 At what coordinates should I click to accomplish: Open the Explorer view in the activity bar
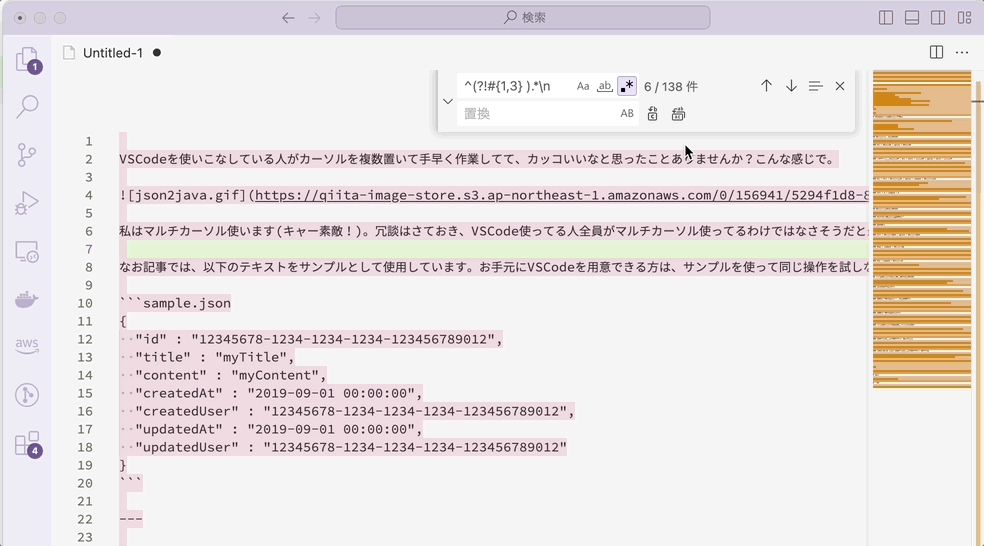(x=27, y=60)
